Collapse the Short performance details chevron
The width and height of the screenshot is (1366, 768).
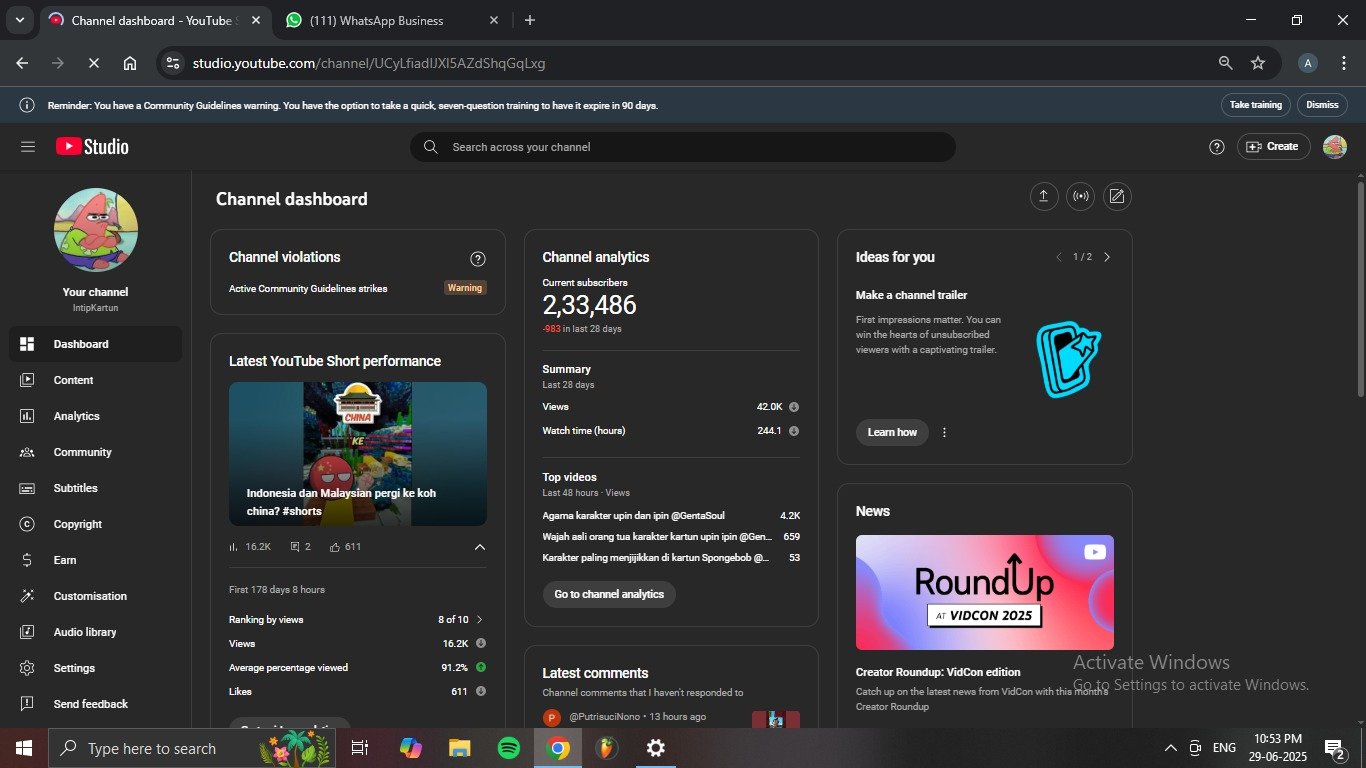(479, 547)
